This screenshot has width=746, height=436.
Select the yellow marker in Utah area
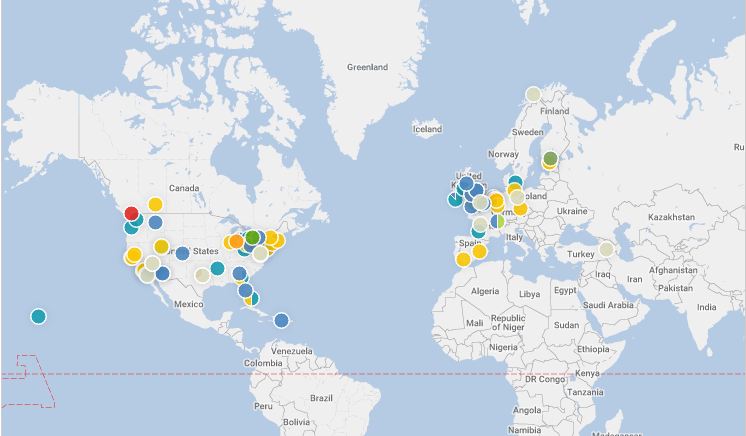point(161,246)
